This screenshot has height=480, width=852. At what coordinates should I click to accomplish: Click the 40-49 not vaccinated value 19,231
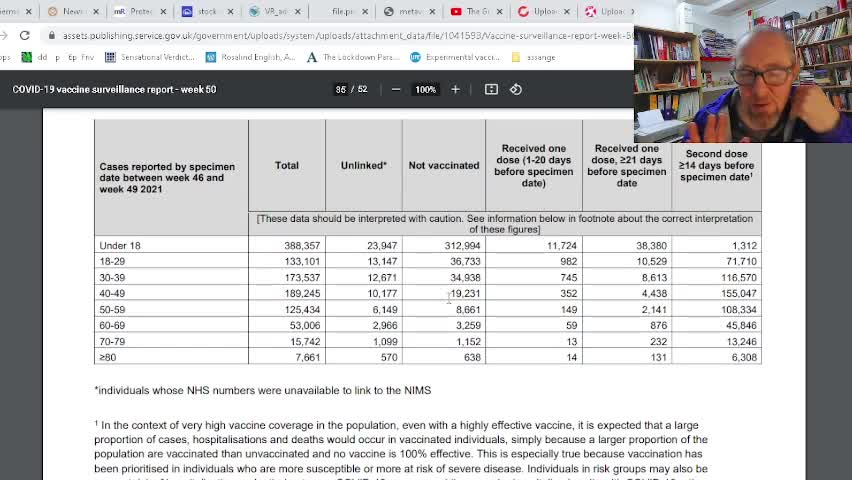tap(465, 294)
